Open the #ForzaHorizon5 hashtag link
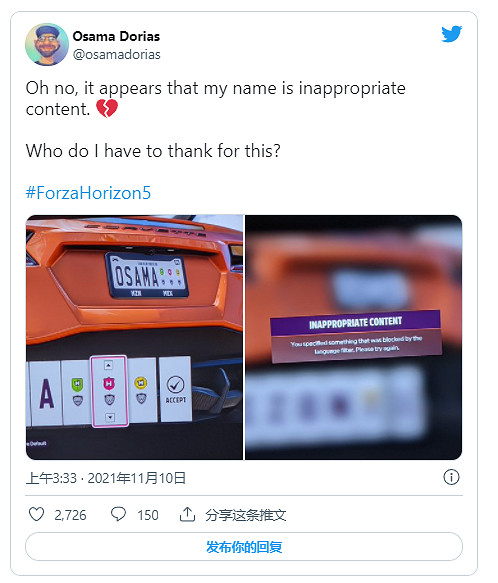 [x=88, y=193]
